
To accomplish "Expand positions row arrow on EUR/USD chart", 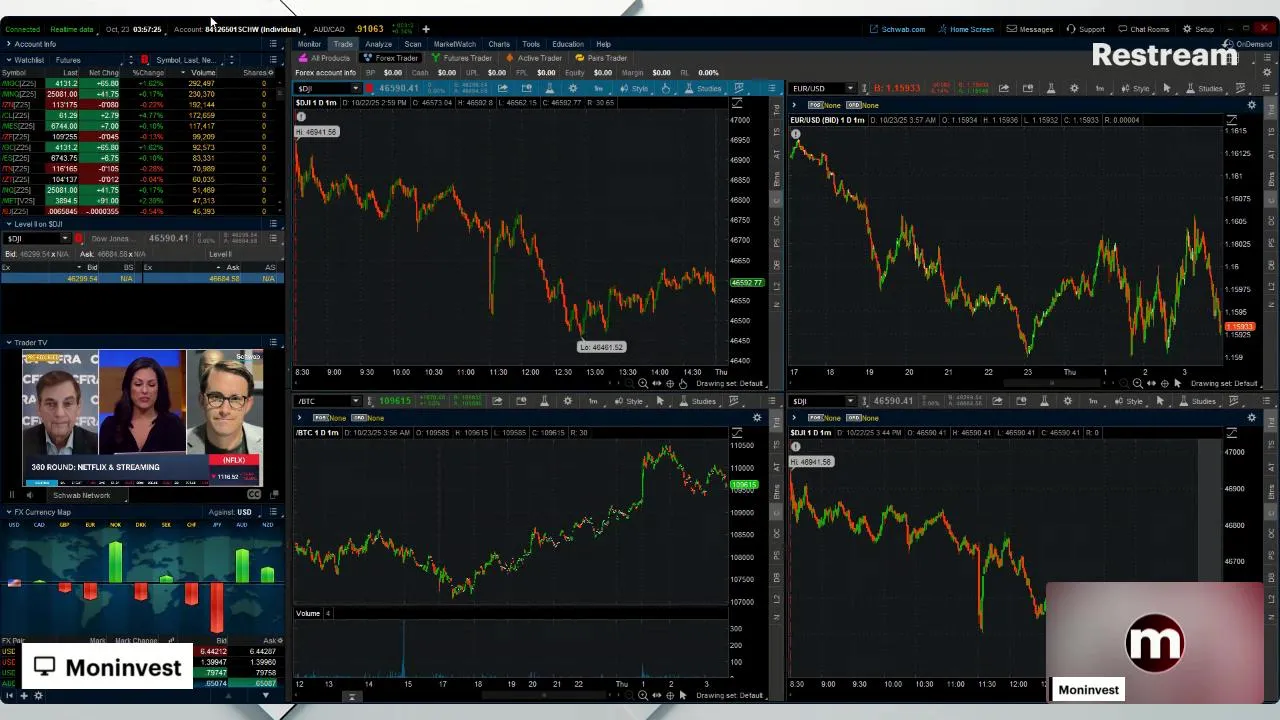I will (x=794, y=105).
